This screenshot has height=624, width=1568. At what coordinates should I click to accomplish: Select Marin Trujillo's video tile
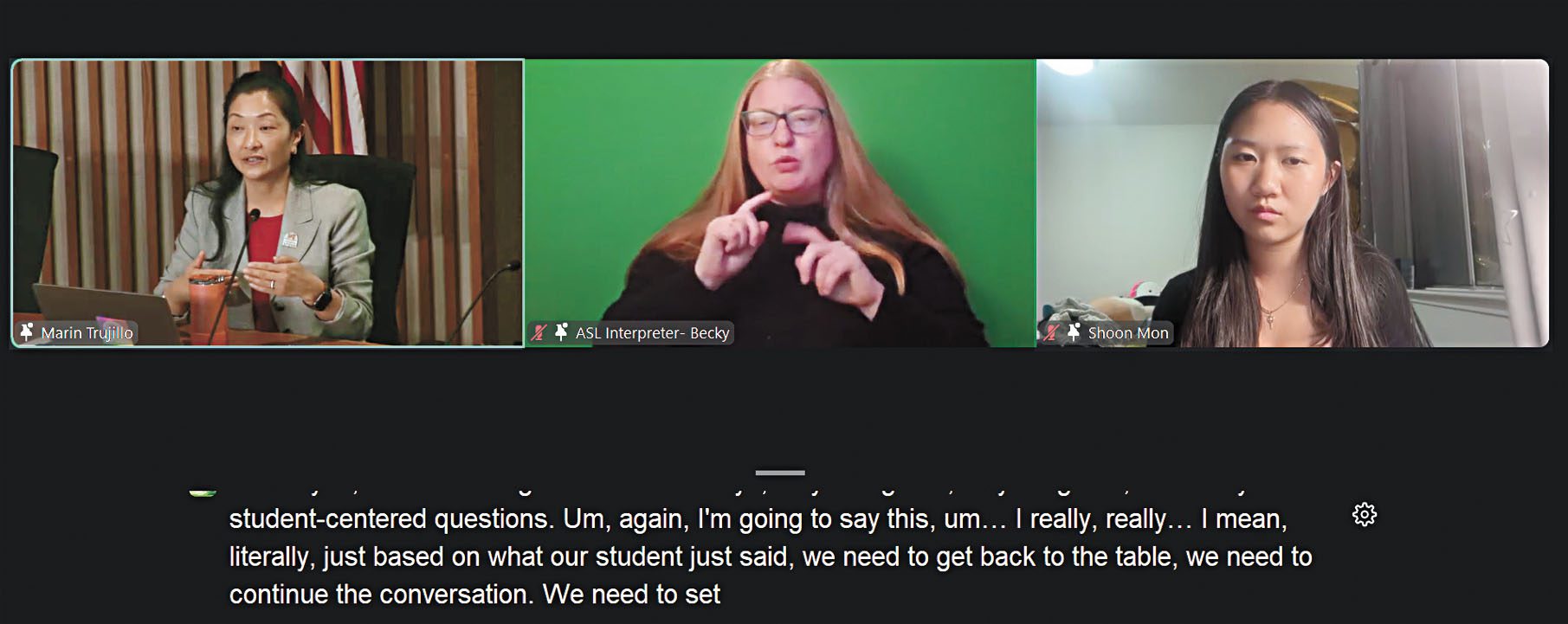click(268, 203)
